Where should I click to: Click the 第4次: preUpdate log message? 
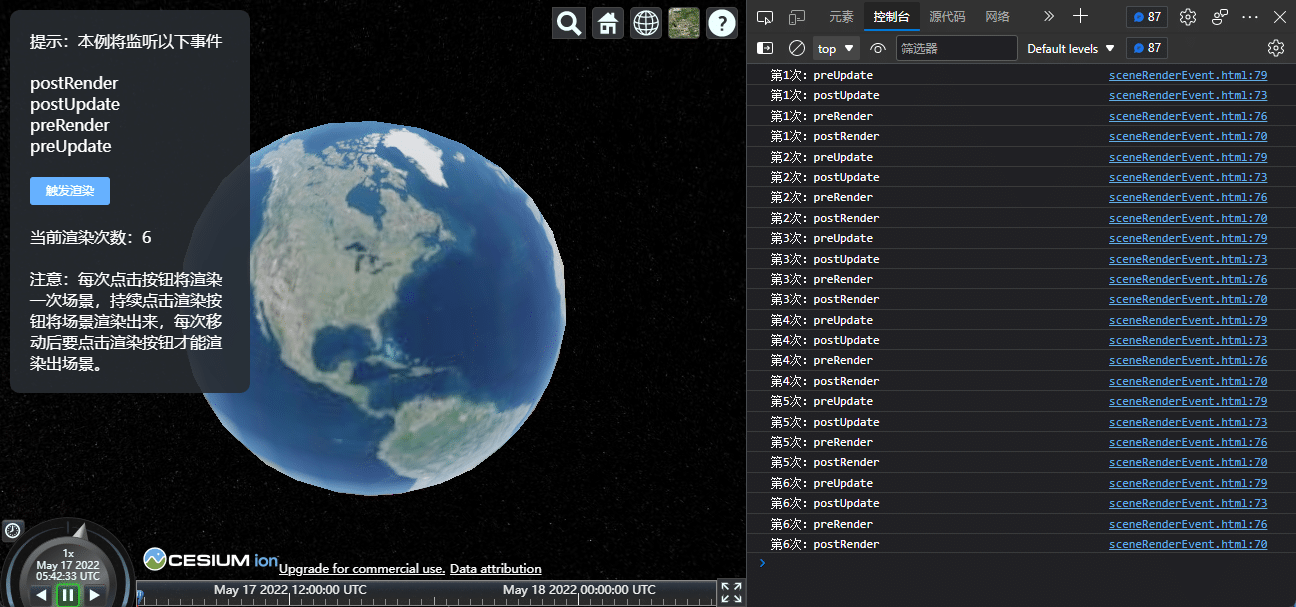coord(822,320)
